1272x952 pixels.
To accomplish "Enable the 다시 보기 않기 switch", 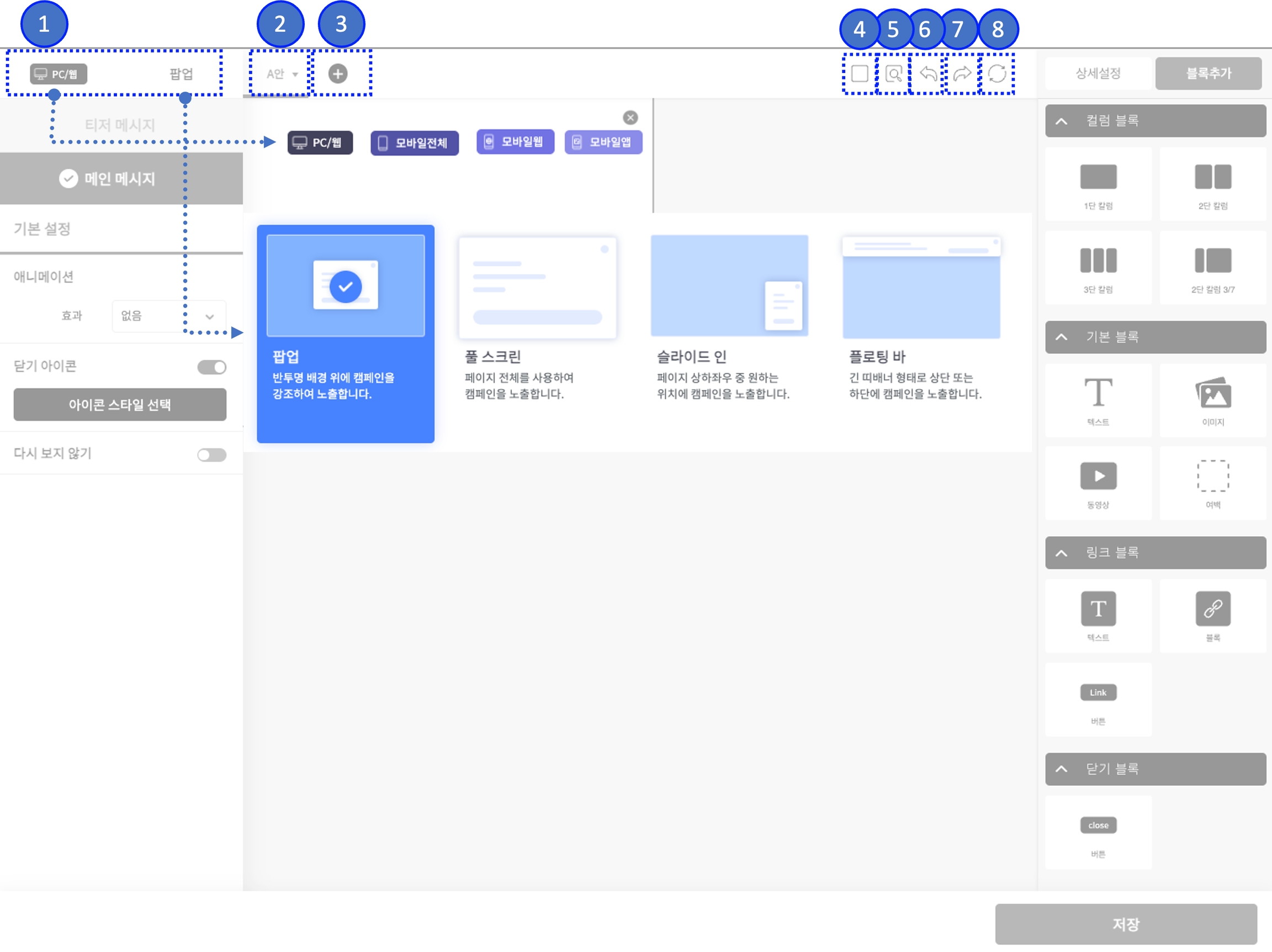I will pyautogui.click(x=211, y=455).
